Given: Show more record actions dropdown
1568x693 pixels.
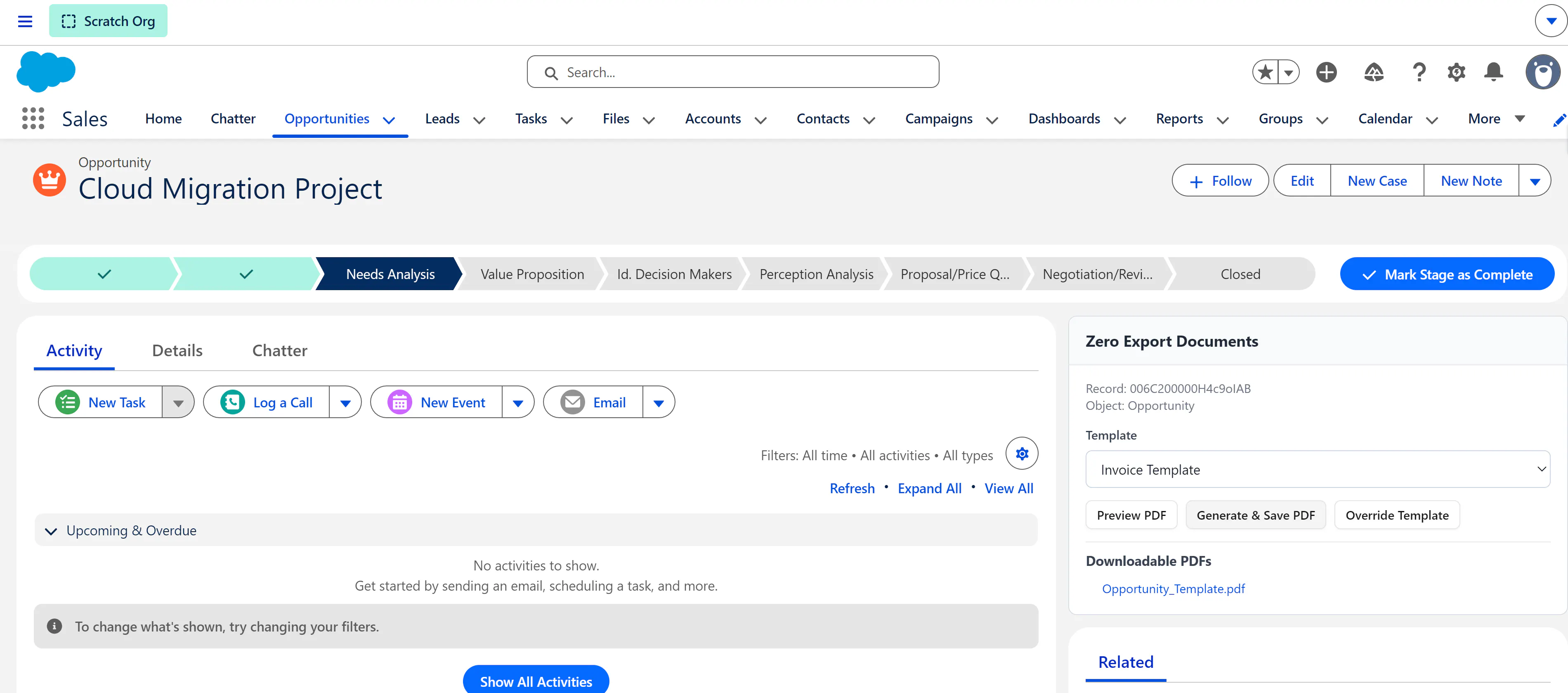Looking at the screenshot, I should pos(1535,180).
